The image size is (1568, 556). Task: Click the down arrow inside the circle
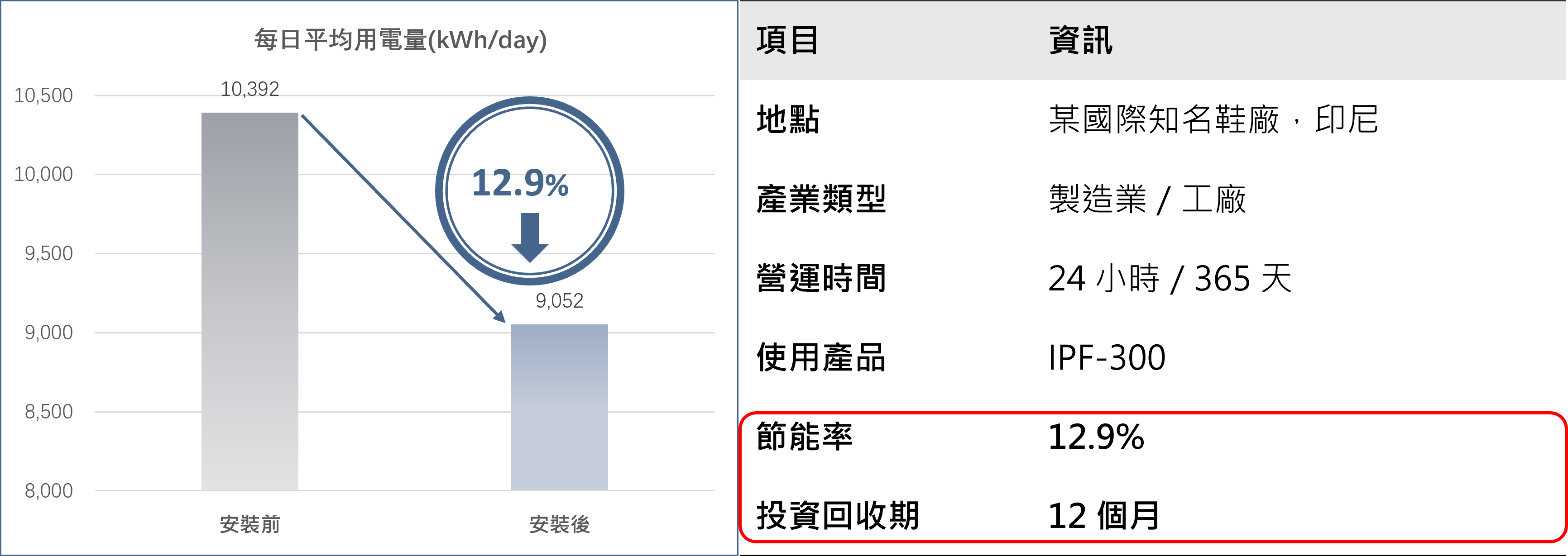tap(530, 237)
